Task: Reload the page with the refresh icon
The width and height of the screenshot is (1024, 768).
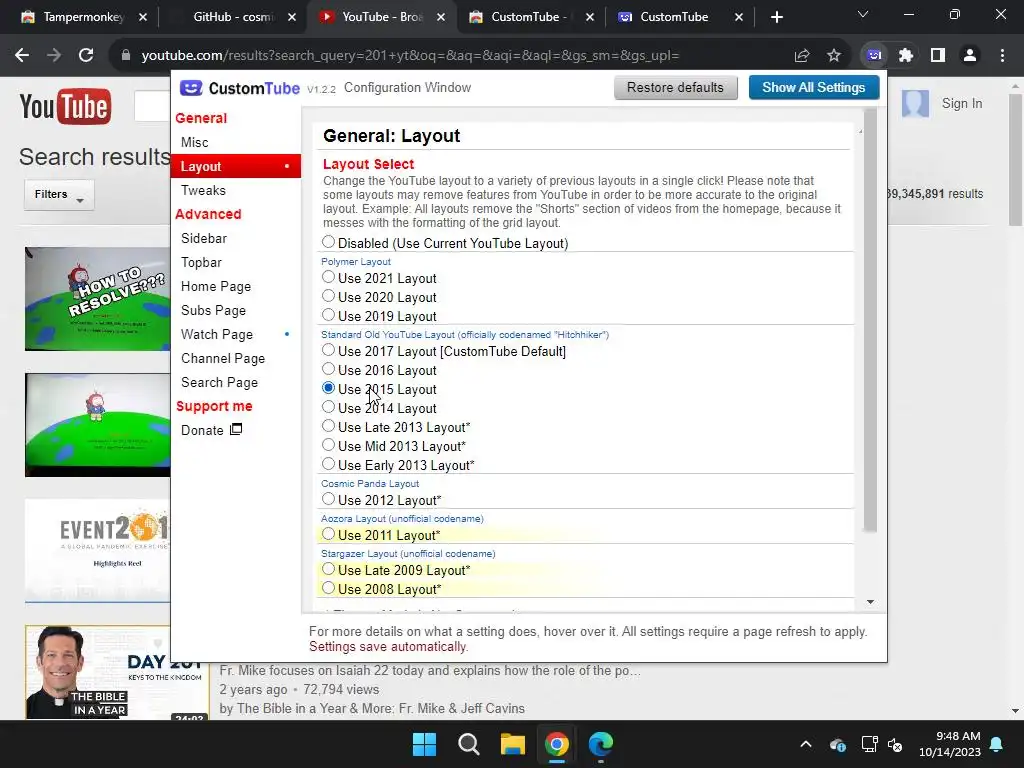Action: point(86,56)
